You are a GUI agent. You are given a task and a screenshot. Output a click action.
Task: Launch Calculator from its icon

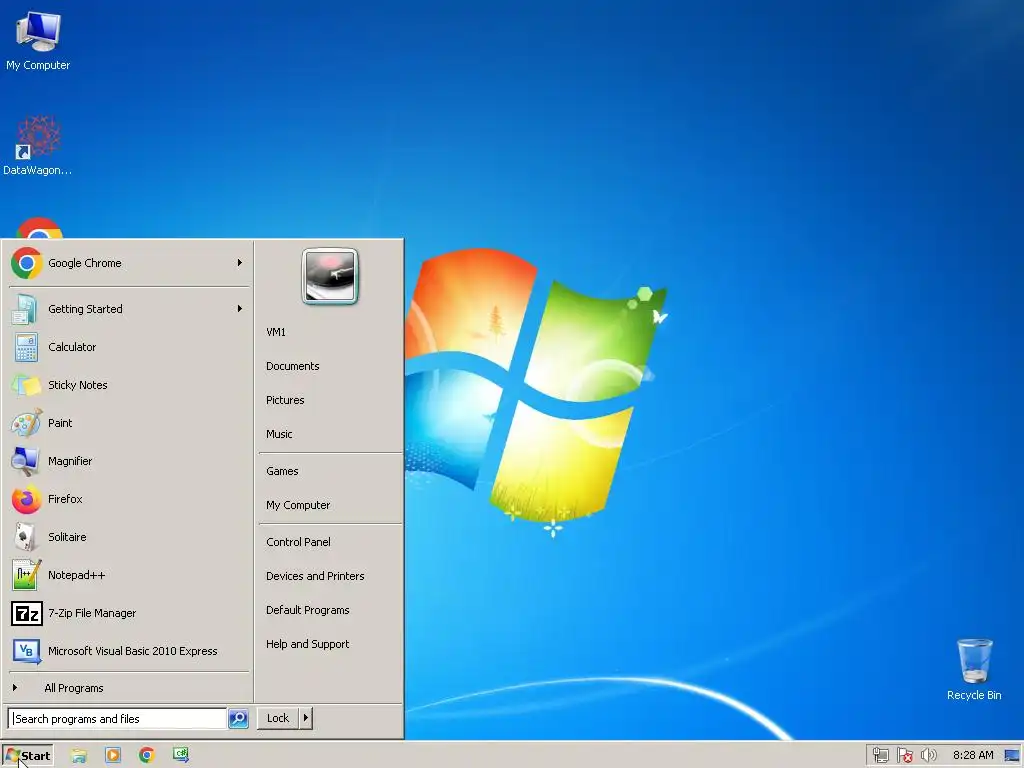click(26, 347)
